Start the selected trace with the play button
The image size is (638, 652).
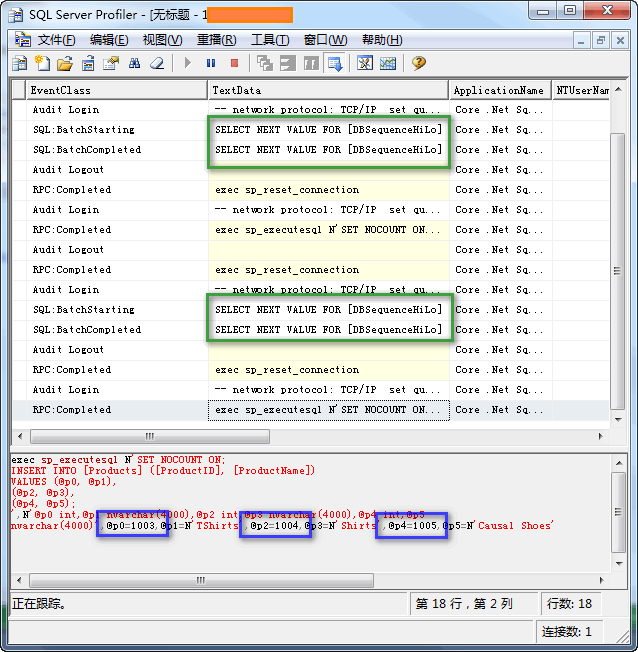click(188, 63)
